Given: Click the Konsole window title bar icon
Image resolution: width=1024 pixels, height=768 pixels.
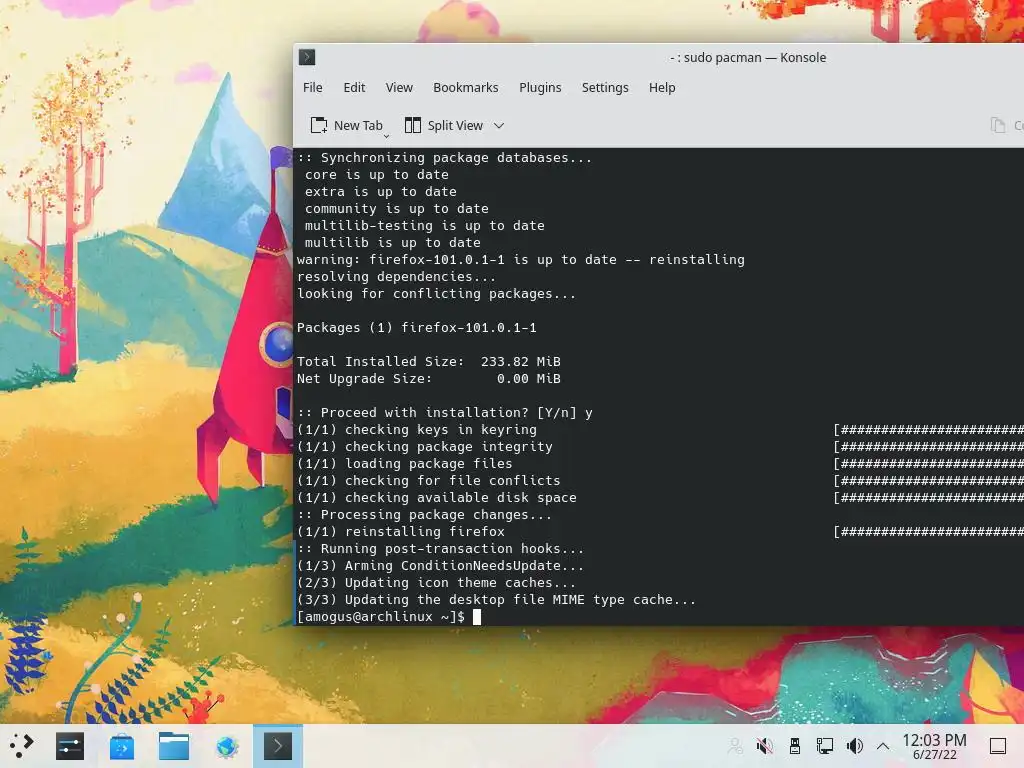Looking at the screenshot, I should 307,57.
